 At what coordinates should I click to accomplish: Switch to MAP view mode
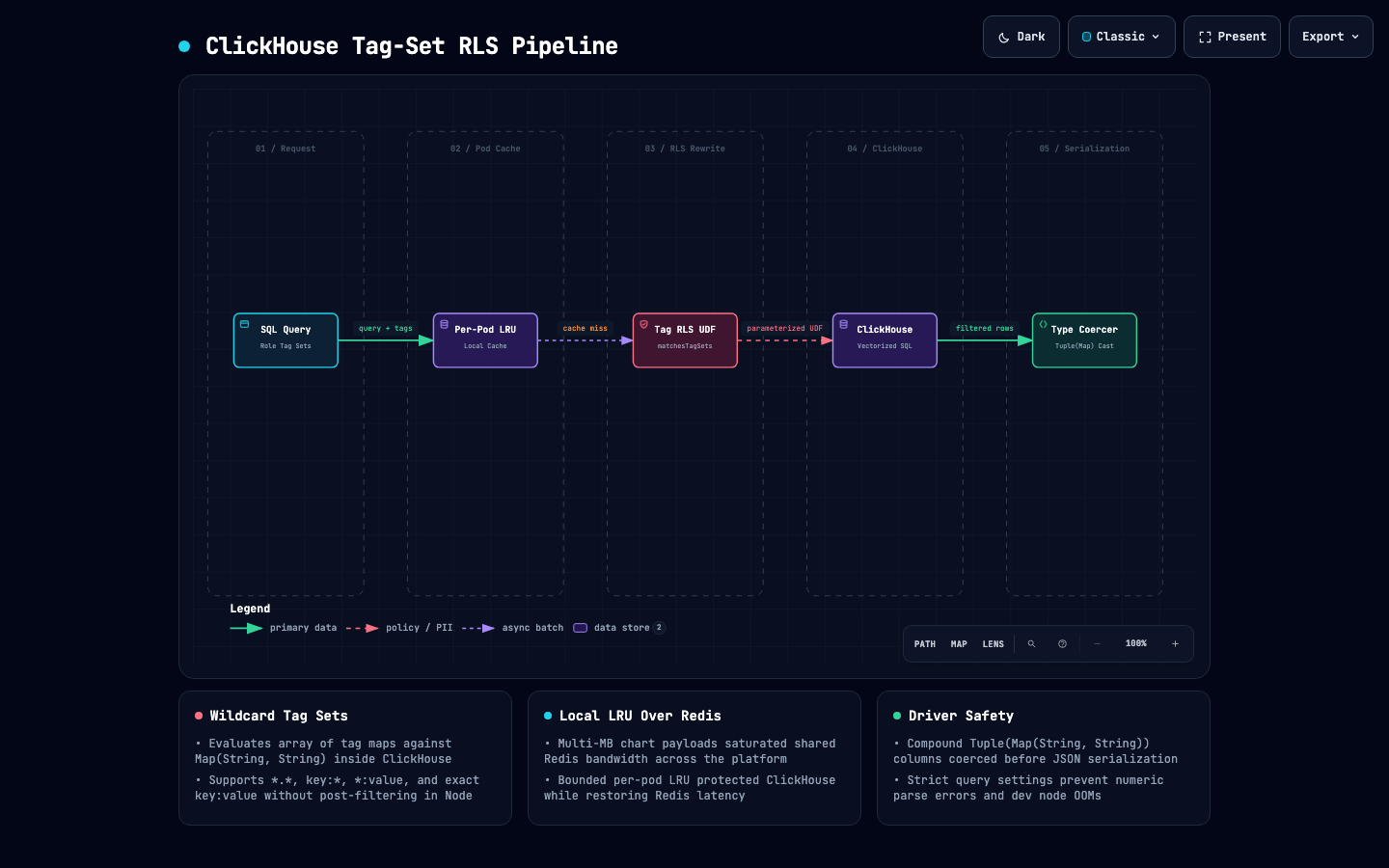(x=959, y=644)
